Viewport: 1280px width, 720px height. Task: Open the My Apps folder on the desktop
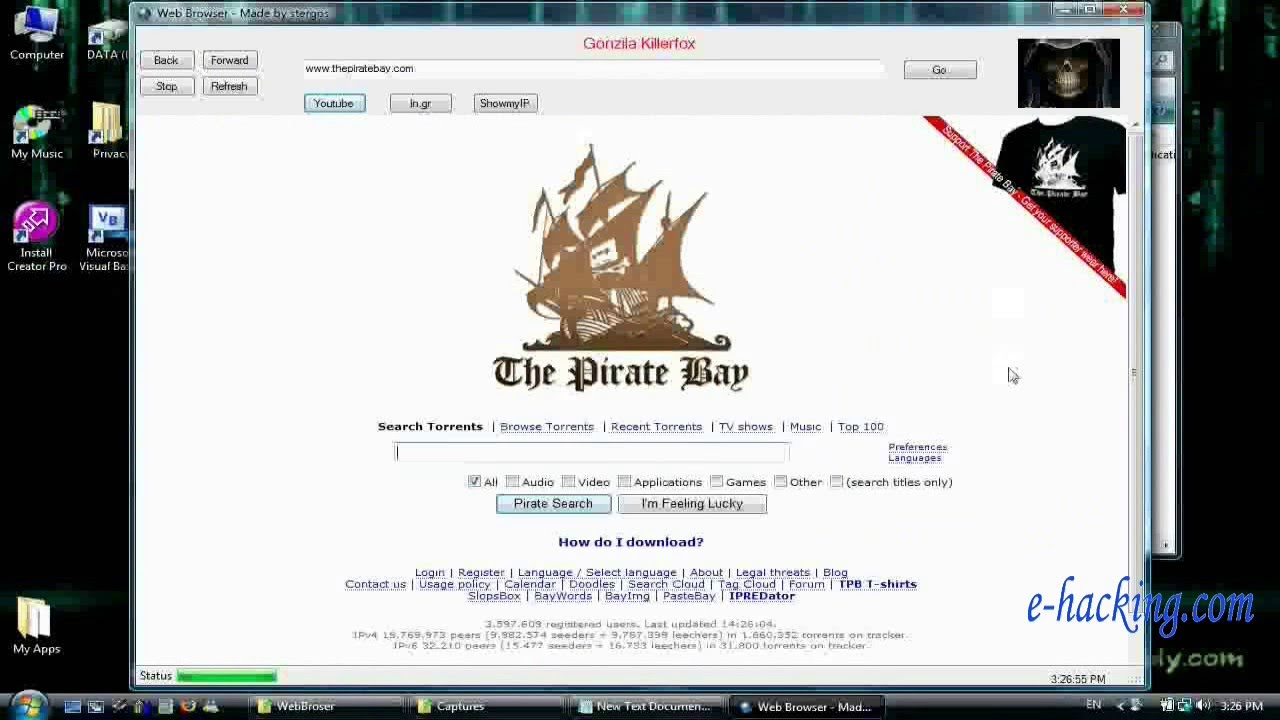pyautogui.click(x=36, y=627)
